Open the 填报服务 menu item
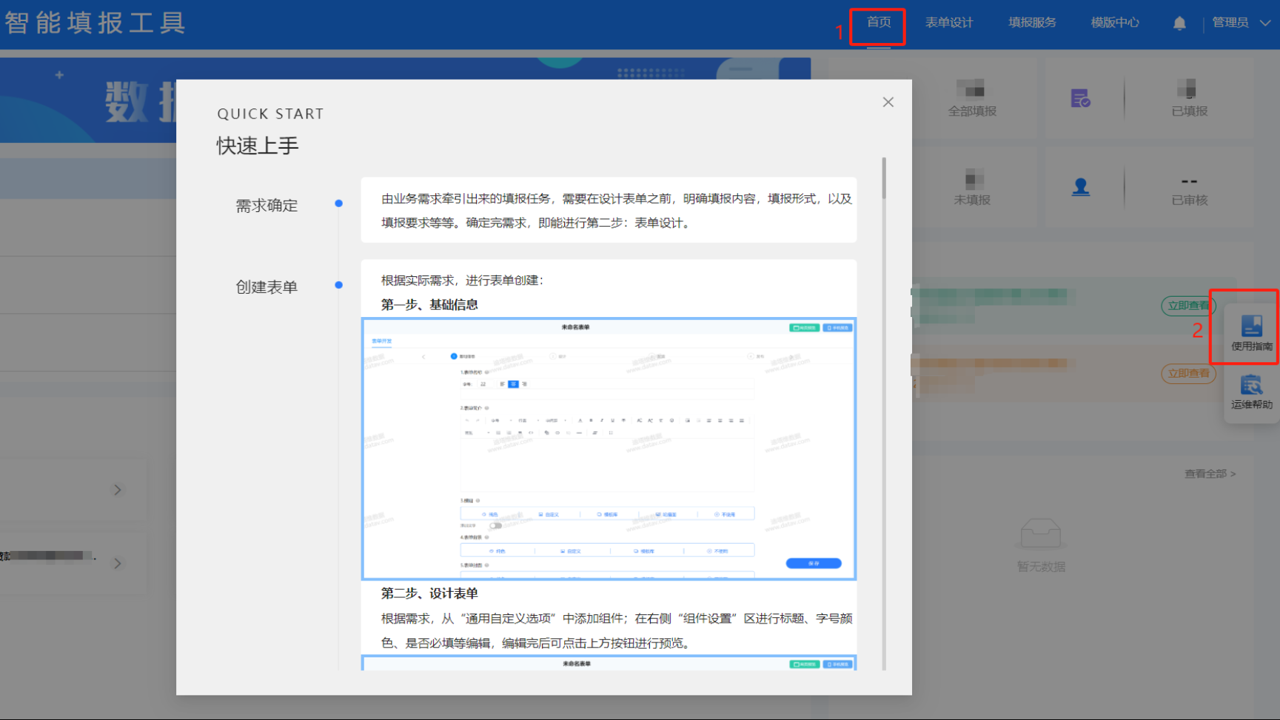This screenshot has height=720, width=1280. (x=1032, y=22)
